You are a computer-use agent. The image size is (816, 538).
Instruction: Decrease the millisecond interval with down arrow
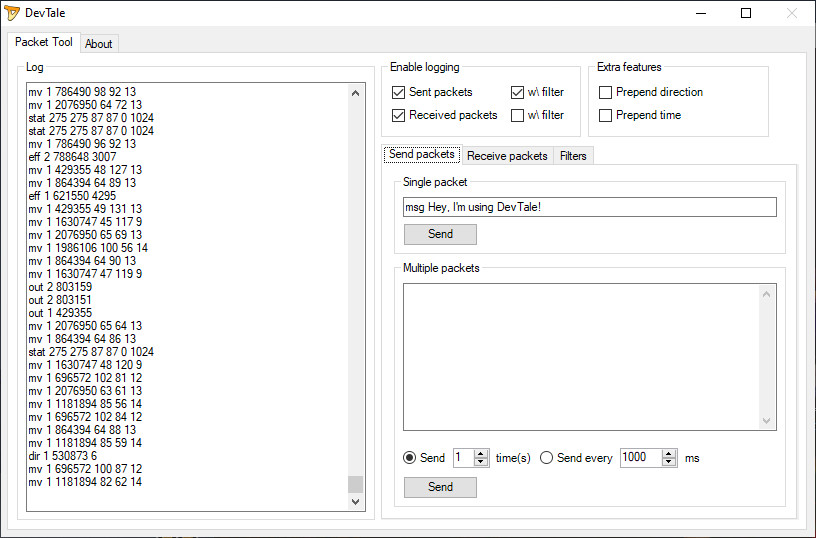pos(669,462)
